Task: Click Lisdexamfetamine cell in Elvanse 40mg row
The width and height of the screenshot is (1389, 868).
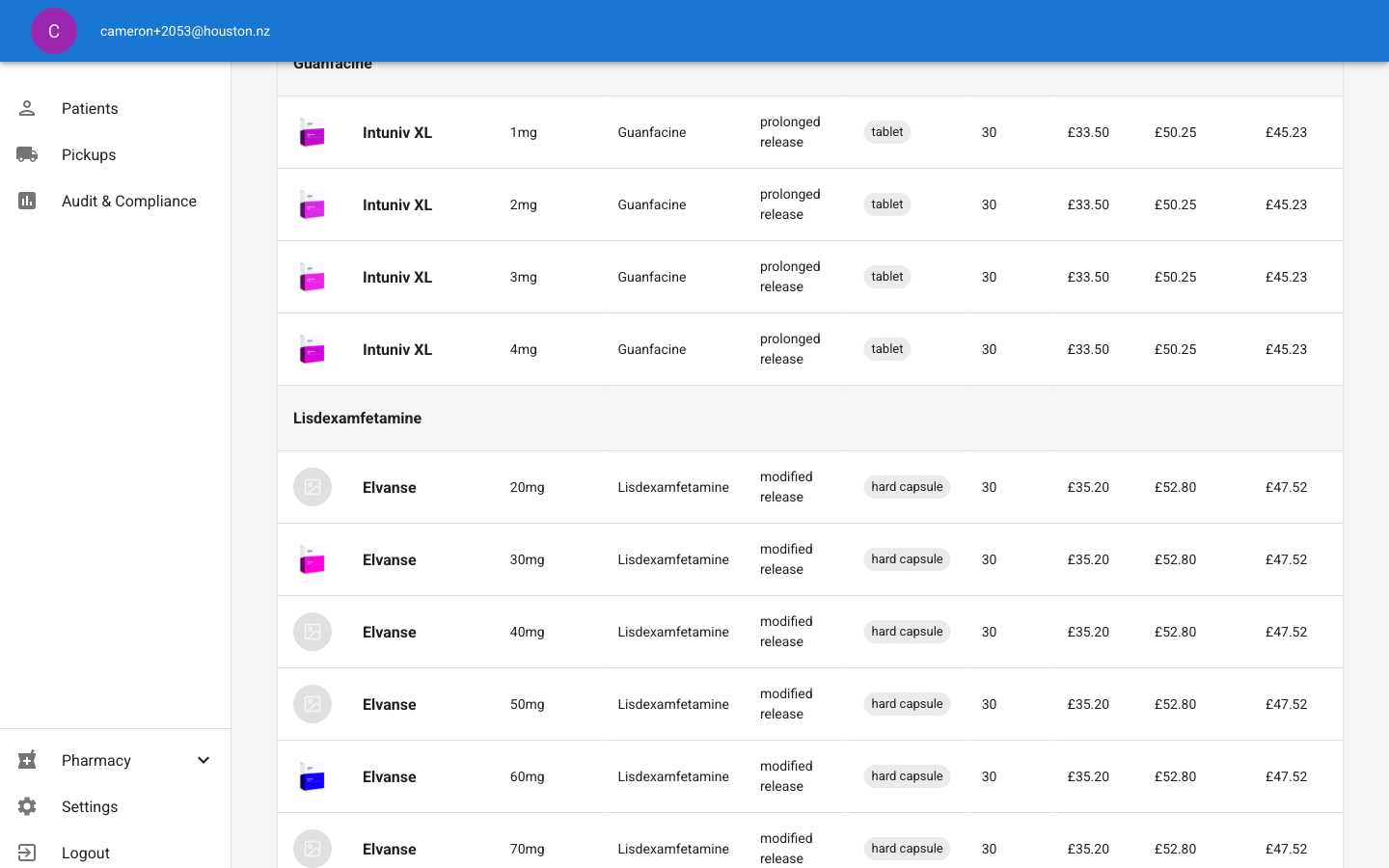Action: tap(673, 632)
